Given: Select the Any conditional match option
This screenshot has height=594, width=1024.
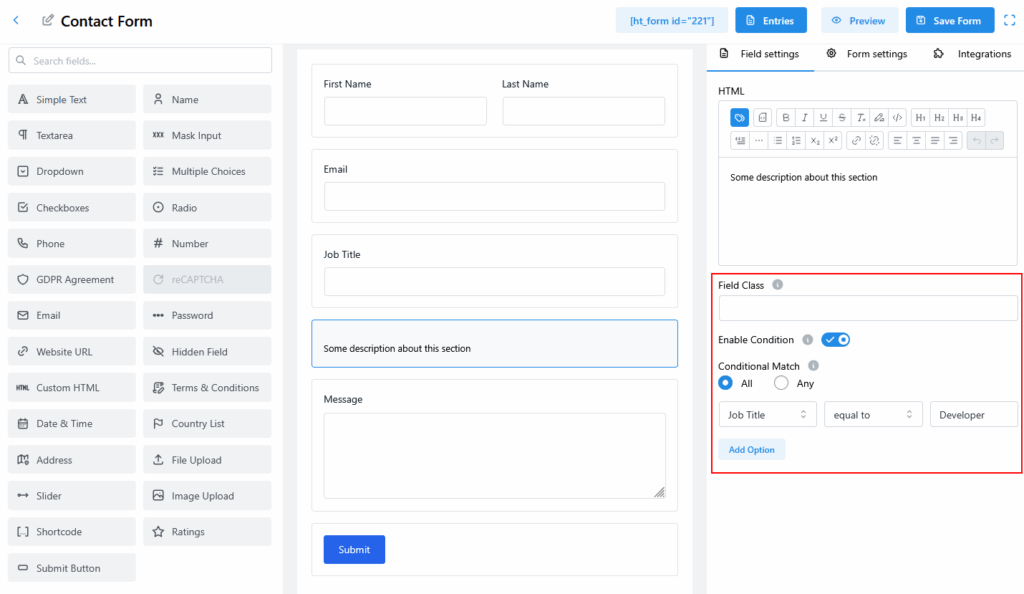Looking at the screenshot, I should coord(781,383).
